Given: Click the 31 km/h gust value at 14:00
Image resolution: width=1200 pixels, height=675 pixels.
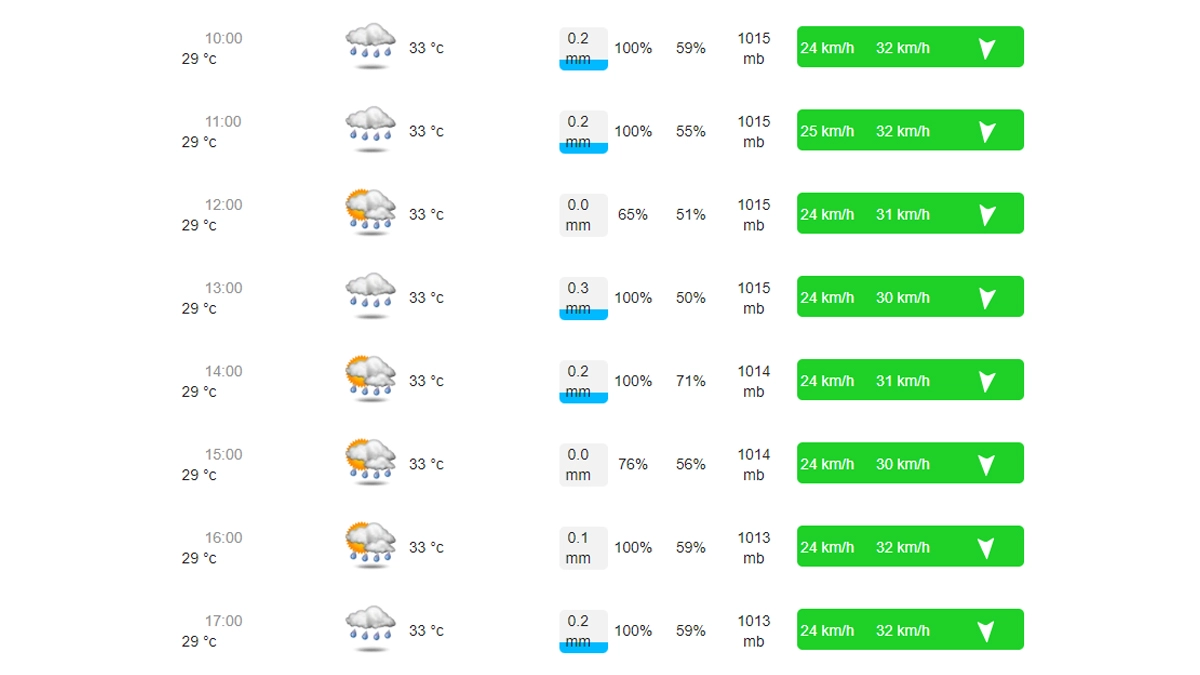Looking at the screenshot, I should (902, 381).
